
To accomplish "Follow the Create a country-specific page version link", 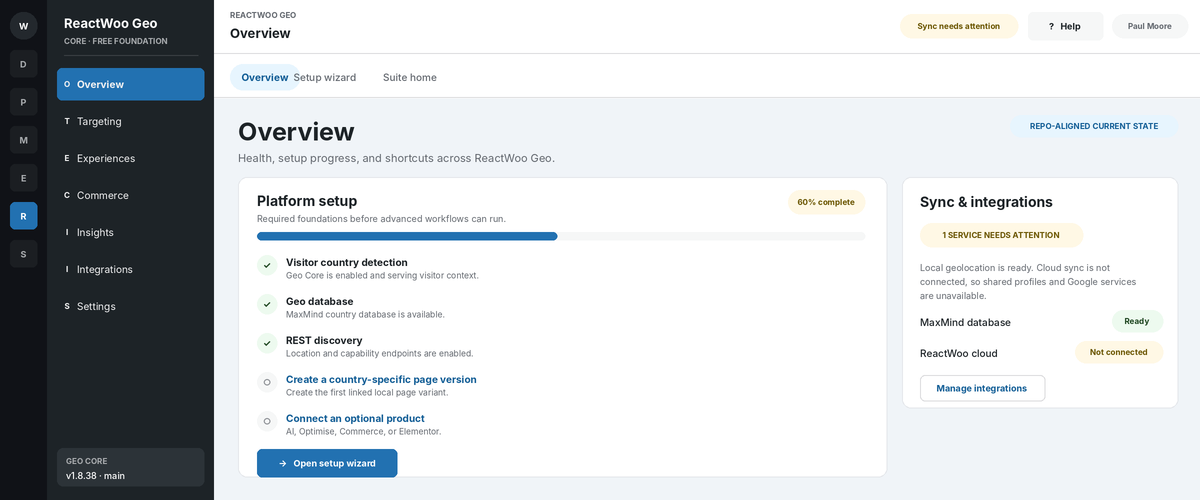I will click(x=381, y=379).
